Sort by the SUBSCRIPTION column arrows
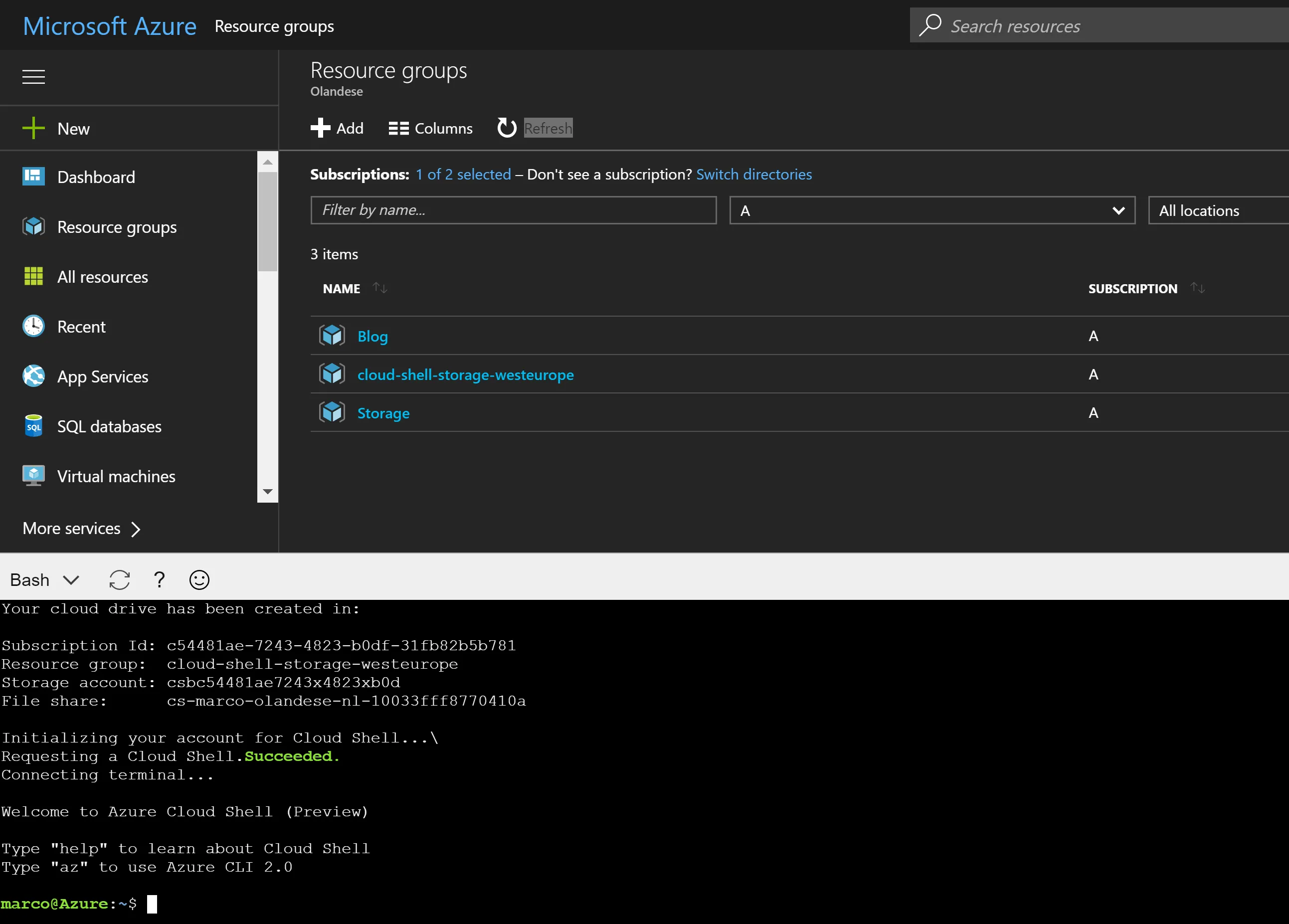 pos(1197,288)
